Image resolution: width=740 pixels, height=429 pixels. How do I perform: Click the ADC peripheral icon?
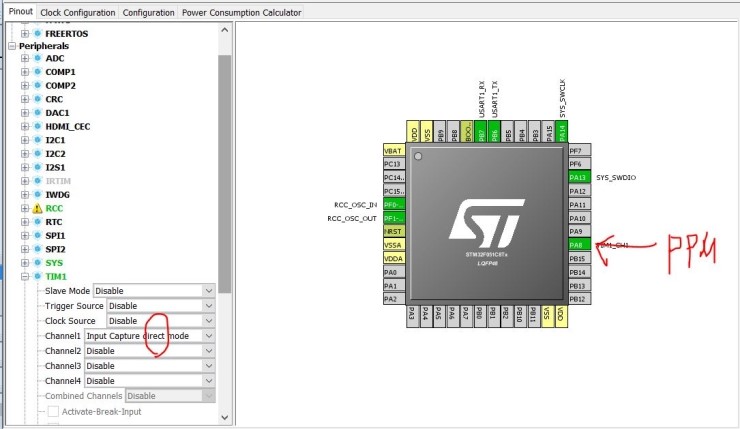[37, 58]
